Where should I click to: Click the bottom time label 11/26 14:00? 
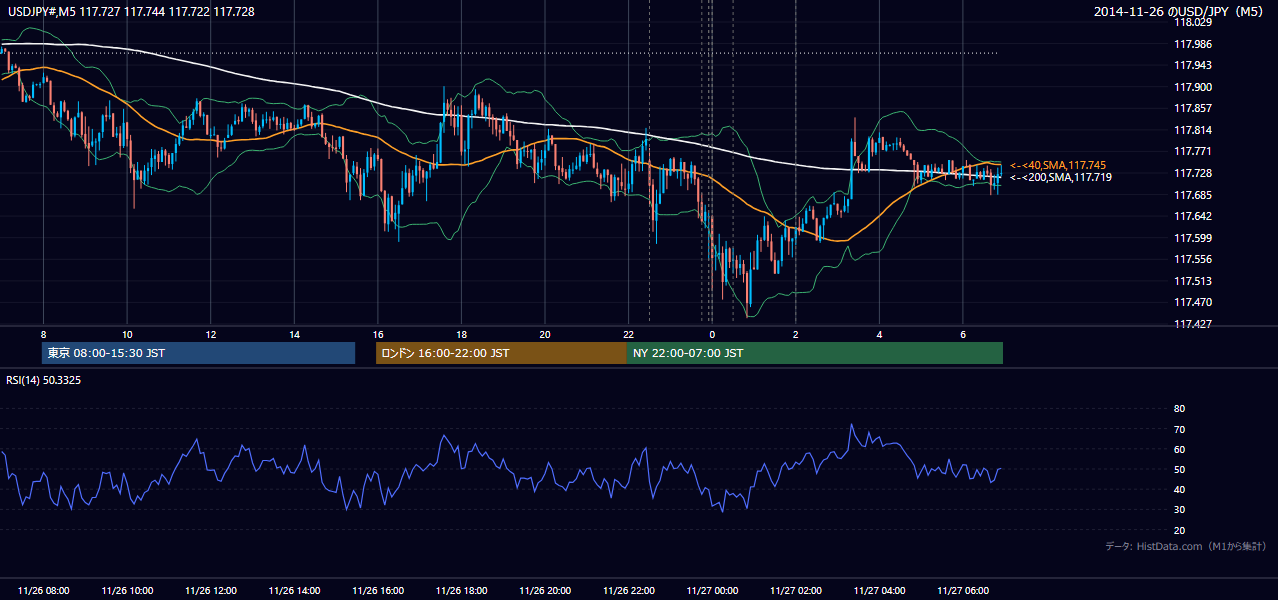tap(294, 591)
